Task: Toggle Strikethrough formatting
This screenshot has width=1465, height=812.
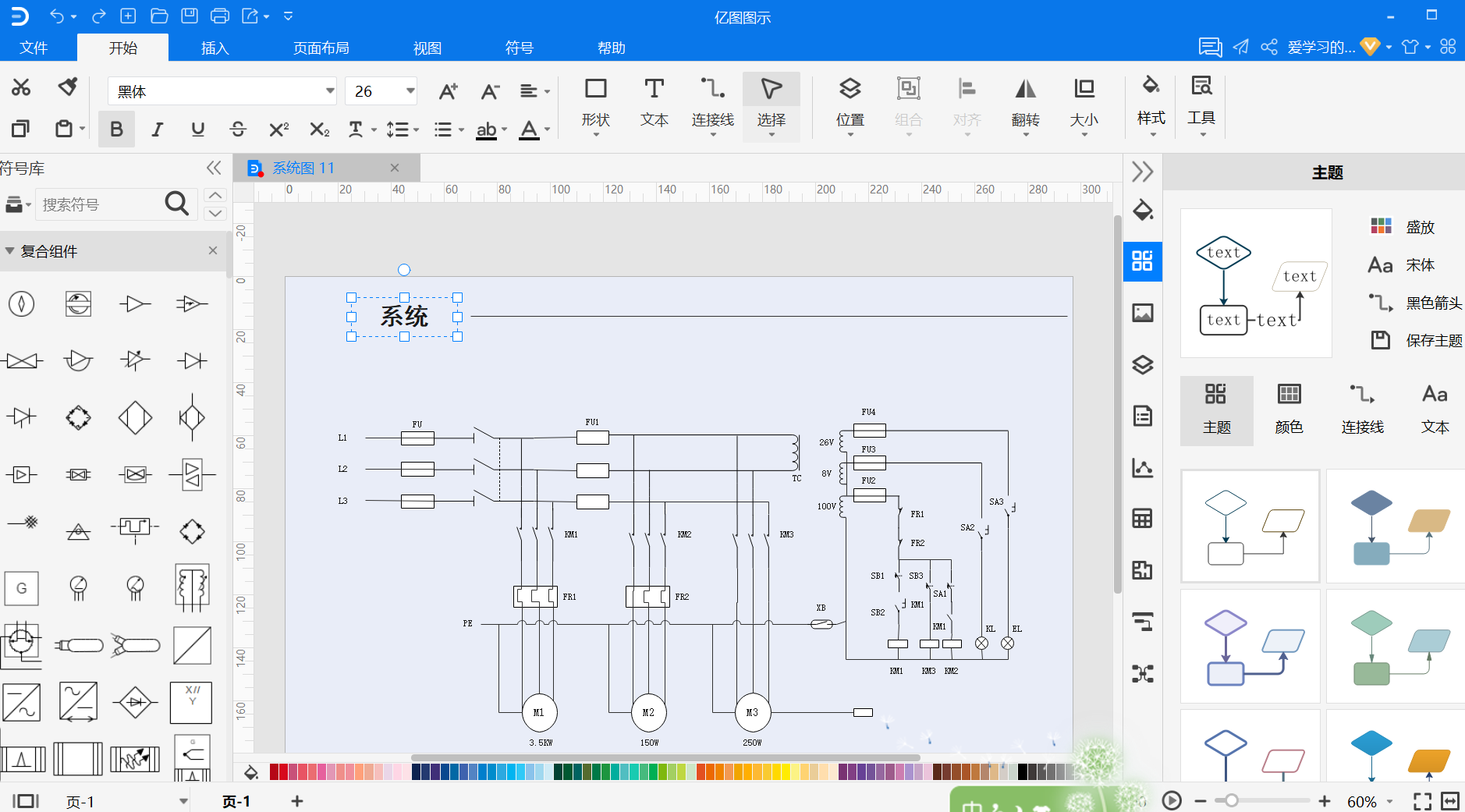Action: [x=238, y=129]
